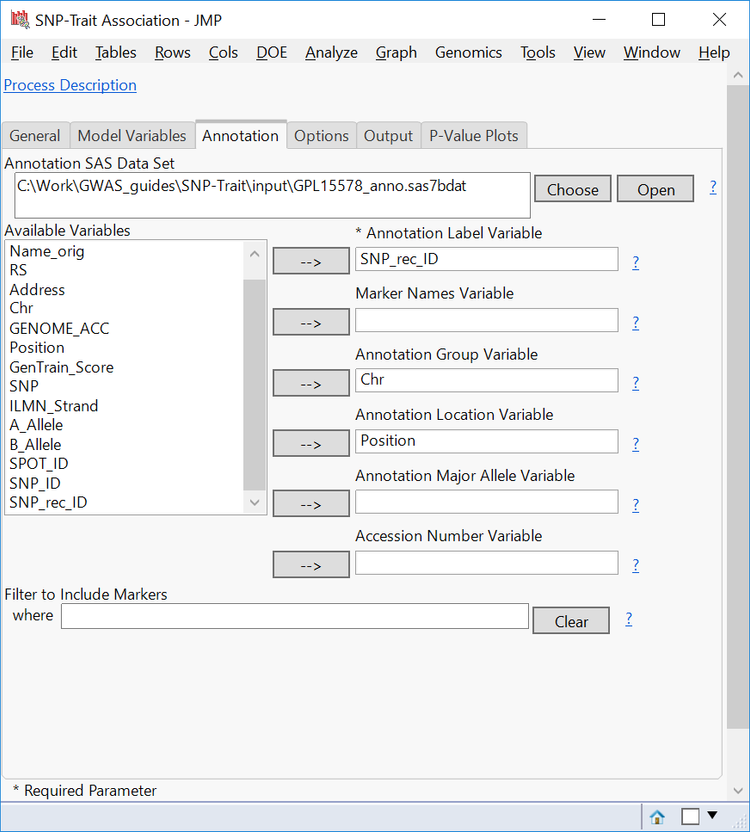Click the Annotation Label Variable field

click(x=487, y=259)
